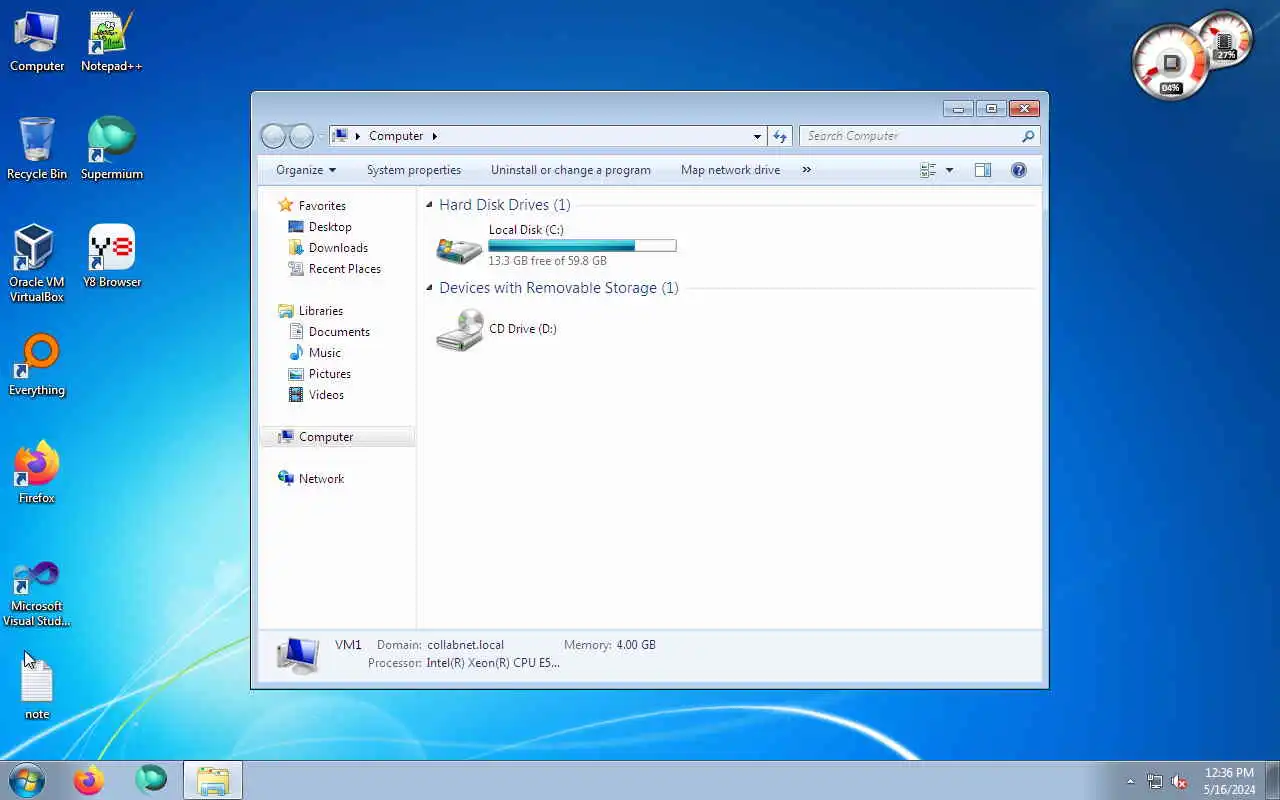Click the Local Disk (C:) usage bar

coord(582,245)
